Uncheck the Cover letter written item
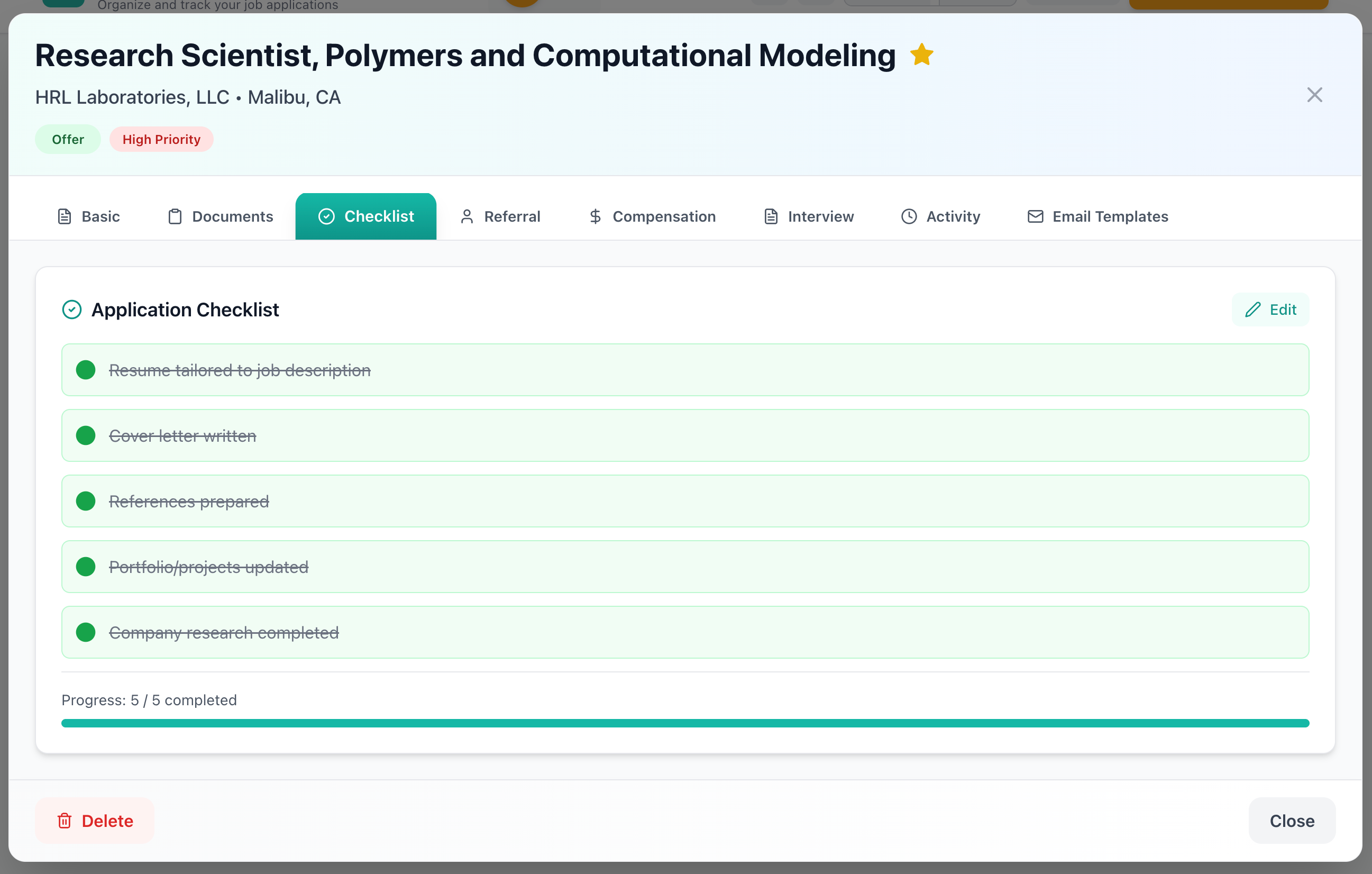The height and width of the screenshot is (874, 1372). [86, 435]
